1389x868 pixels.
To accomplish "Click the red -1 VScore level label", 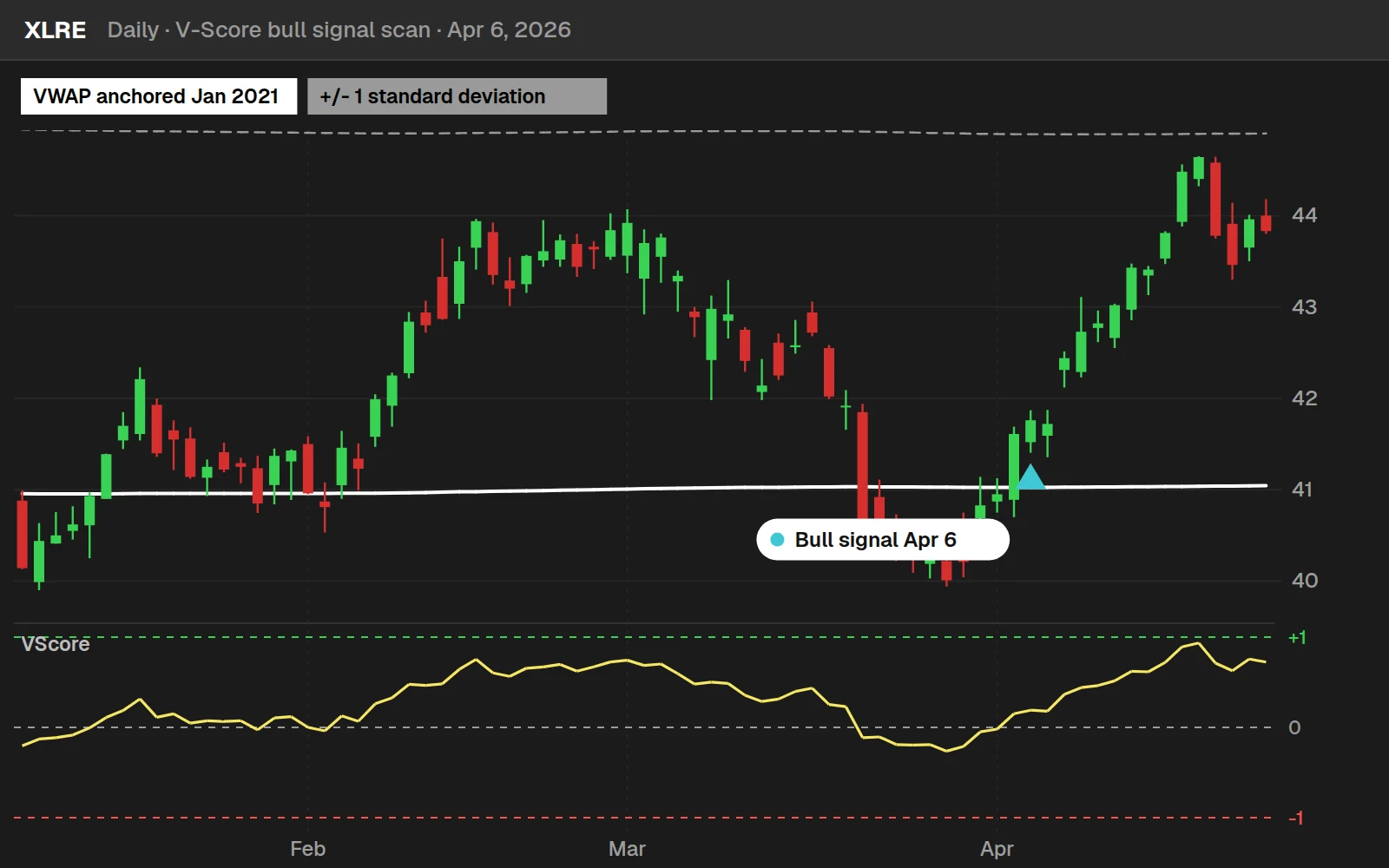I will click(x=1296, y=819).
